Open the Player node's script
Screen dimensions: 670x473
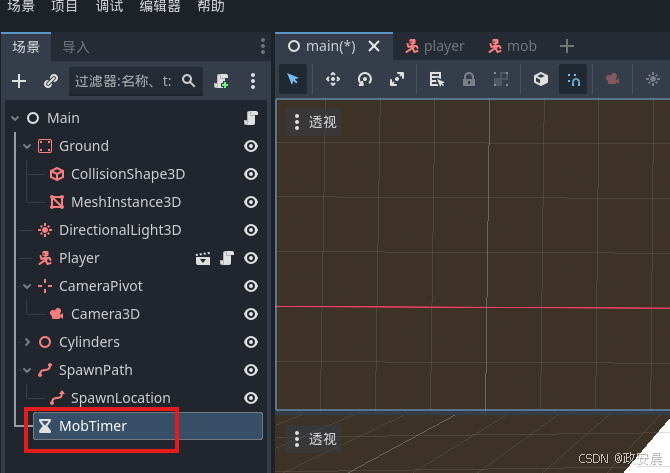coord(227,258)
